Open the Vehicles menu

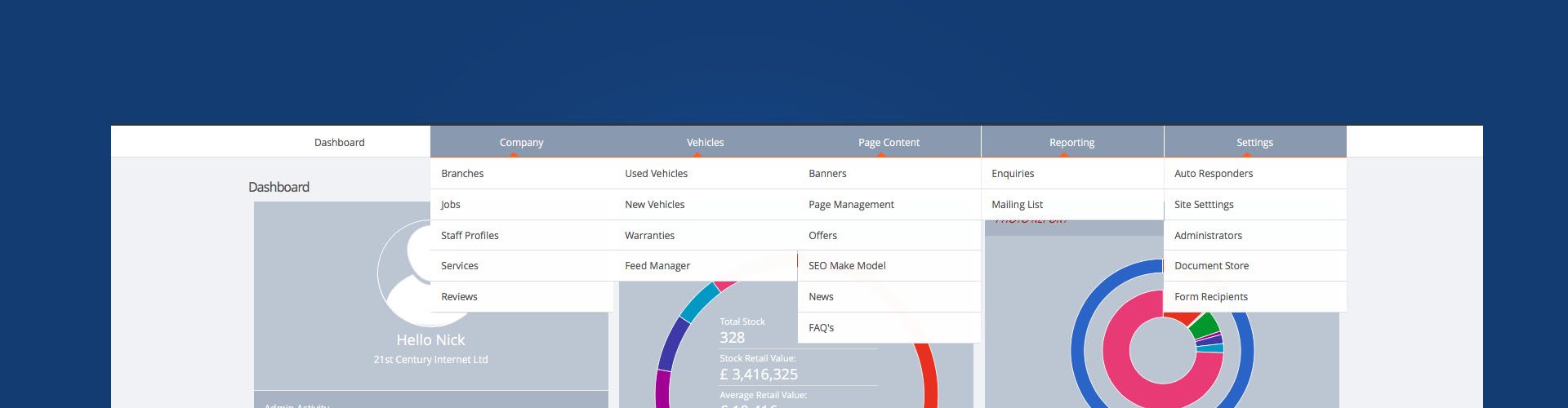click(706, 142)
